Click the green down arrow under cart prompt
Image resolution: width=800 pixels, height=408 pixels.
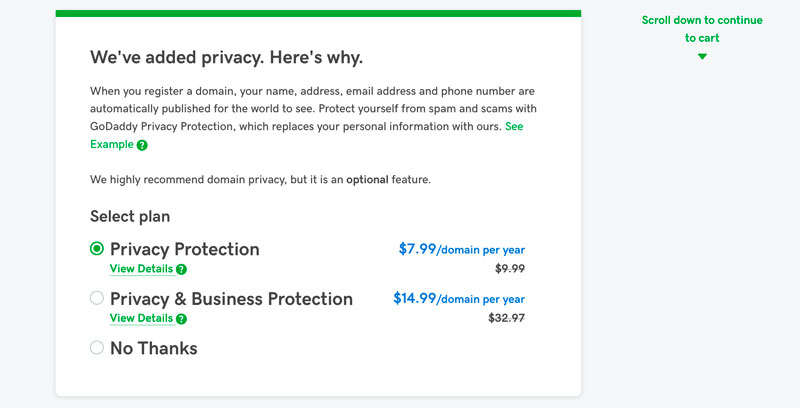click(x=702, y=56)
